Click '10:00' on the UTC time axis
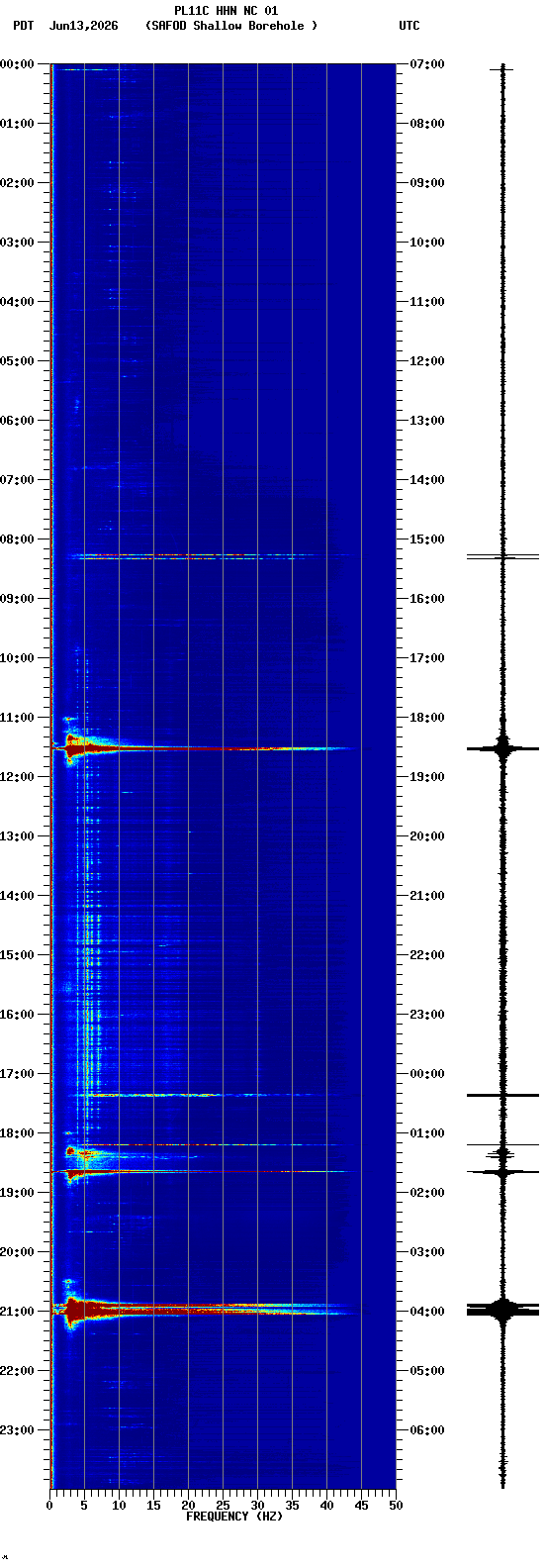546x1568 pixels. point(427,242)
